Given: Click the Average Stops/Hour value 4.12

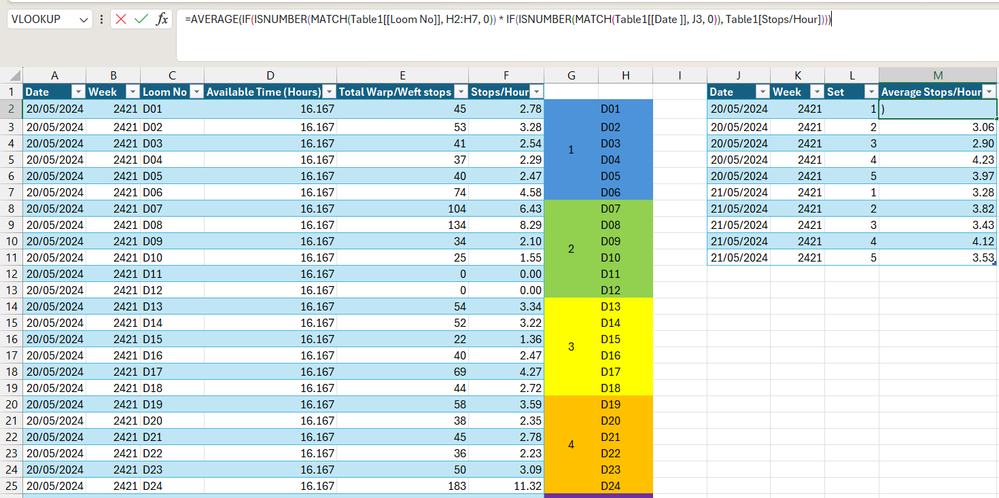Looking at the screenshot, I should 938,241.
